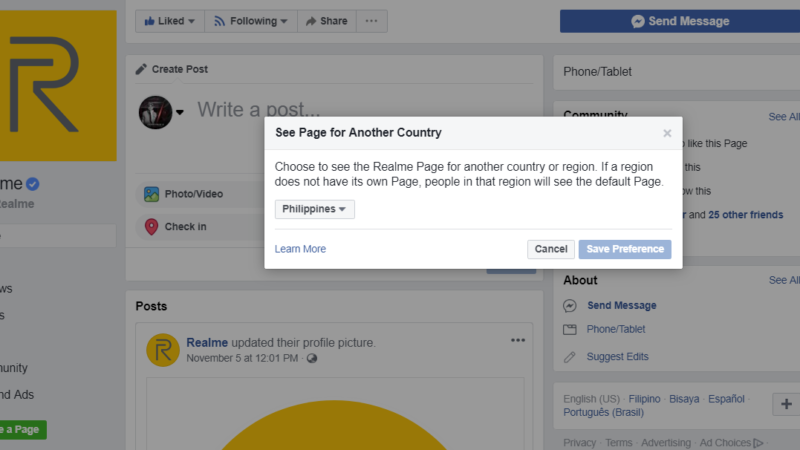Screen dimensions: 800x450
Task: Switch language to Bisaya
Action: tap(684, 399)
